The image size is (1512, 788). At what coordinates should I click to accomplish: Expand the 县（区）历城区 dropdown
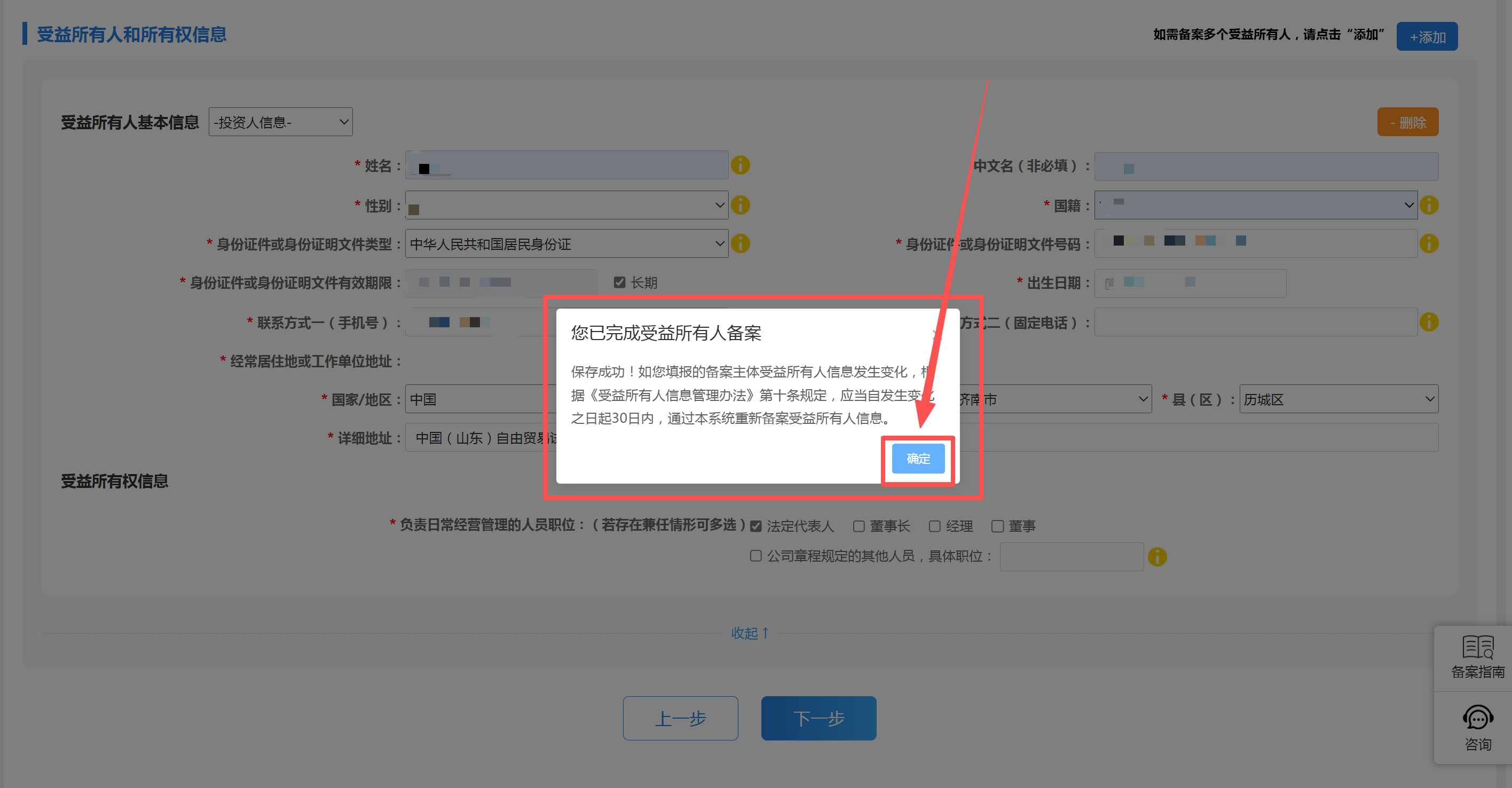click(x=1338, y=399)
